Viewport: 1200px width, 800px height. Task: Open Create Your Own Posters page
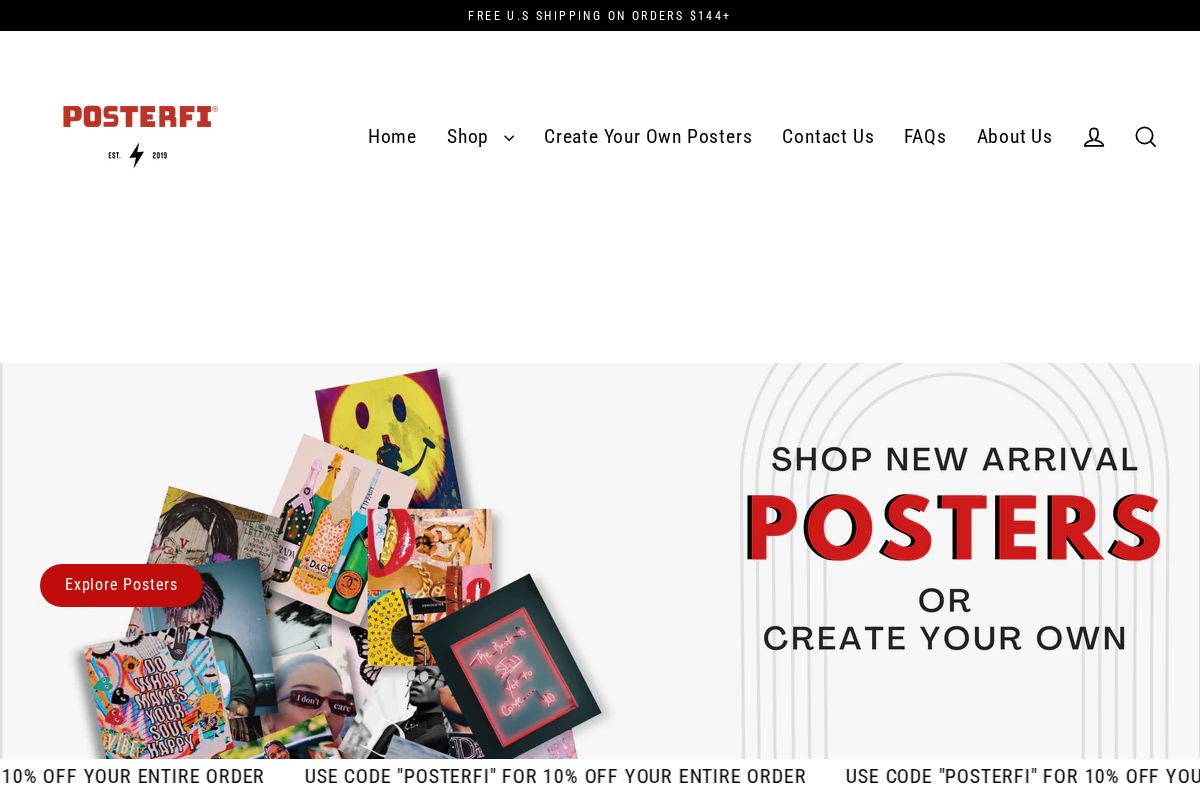[648, 137]
